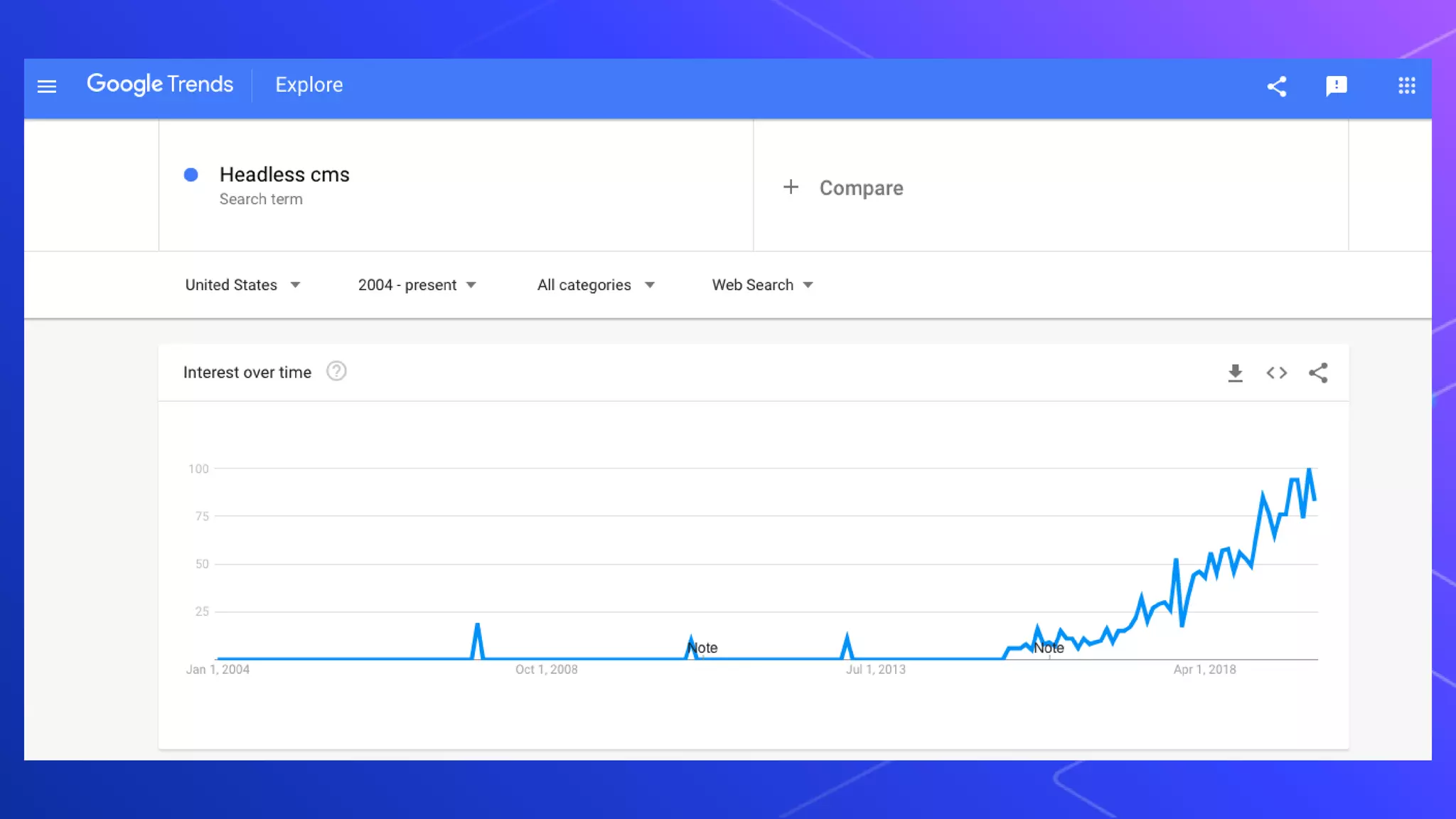Click the Note marker near 2010
This screenshot has width=1456, height=819.
point(702,648)
